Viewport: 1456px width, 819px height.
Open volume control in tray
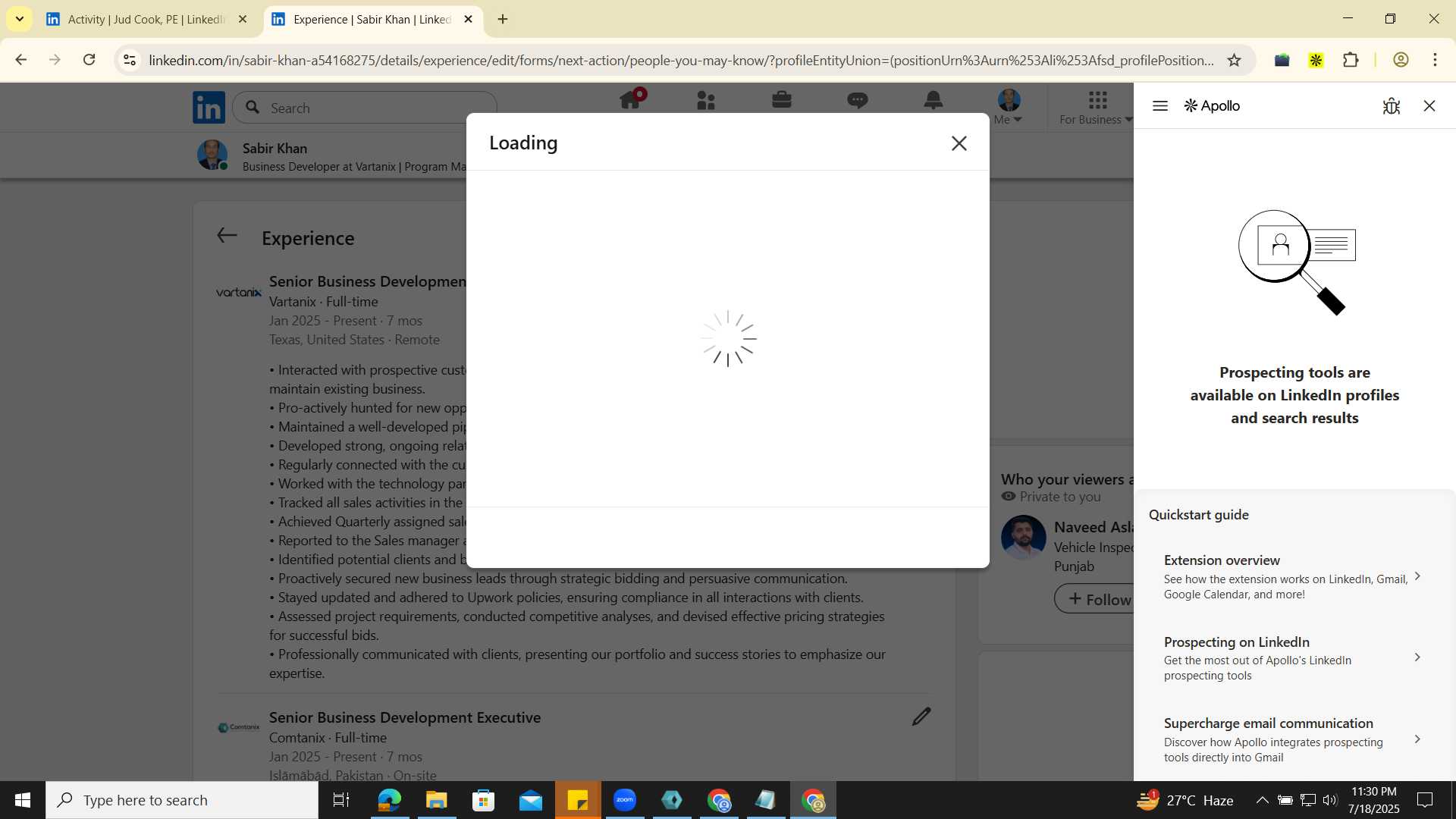click(x=1330, y=800)
